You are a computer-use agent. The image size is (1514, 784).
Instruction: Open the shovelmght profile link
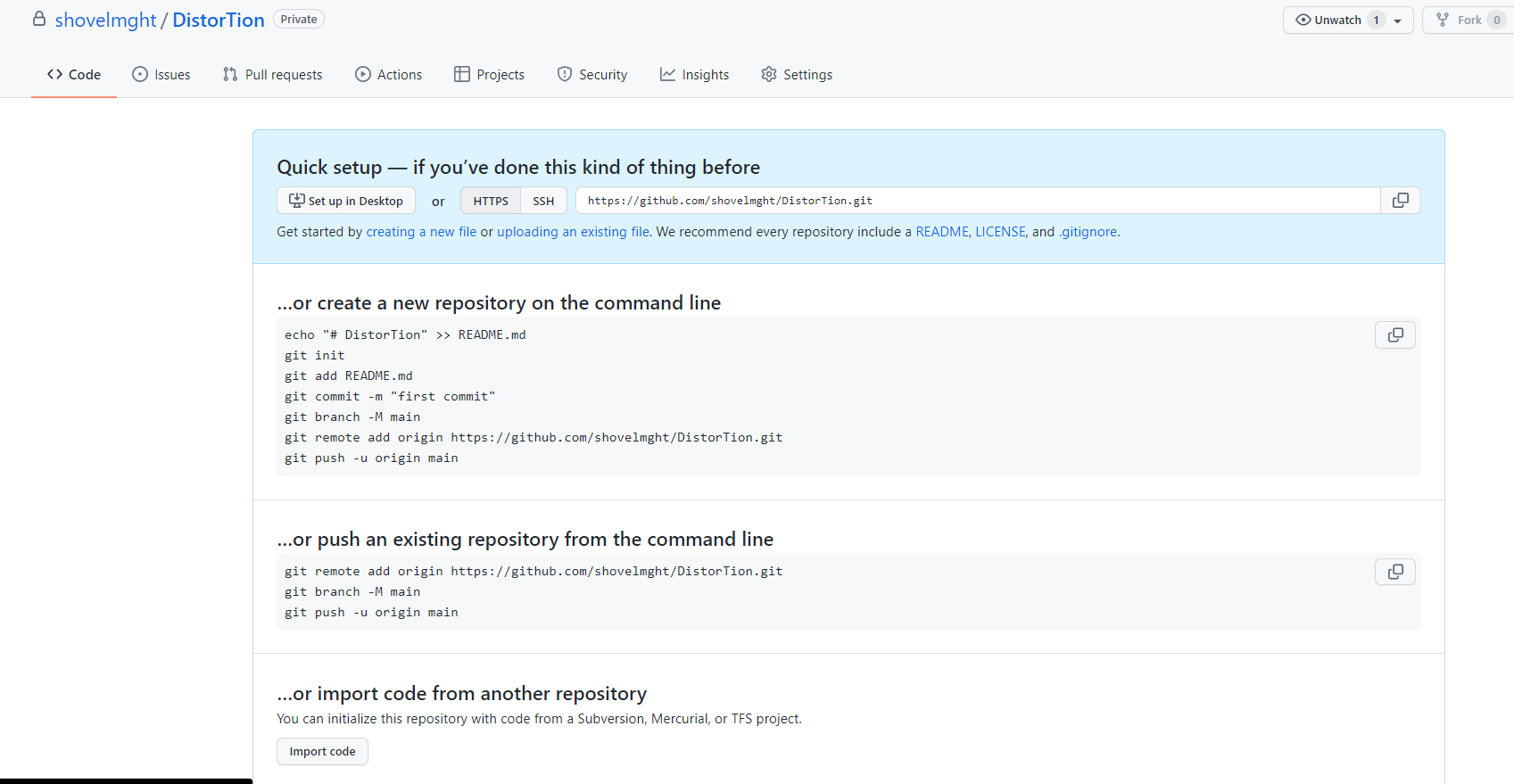point(105,20)
